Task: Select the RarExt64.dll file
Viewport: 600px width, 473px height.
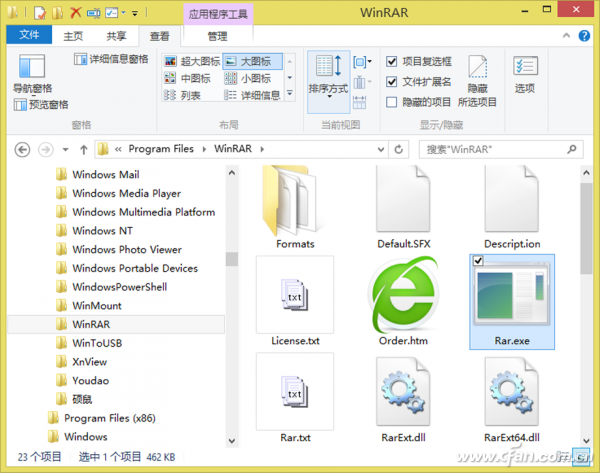Action: 512,398
